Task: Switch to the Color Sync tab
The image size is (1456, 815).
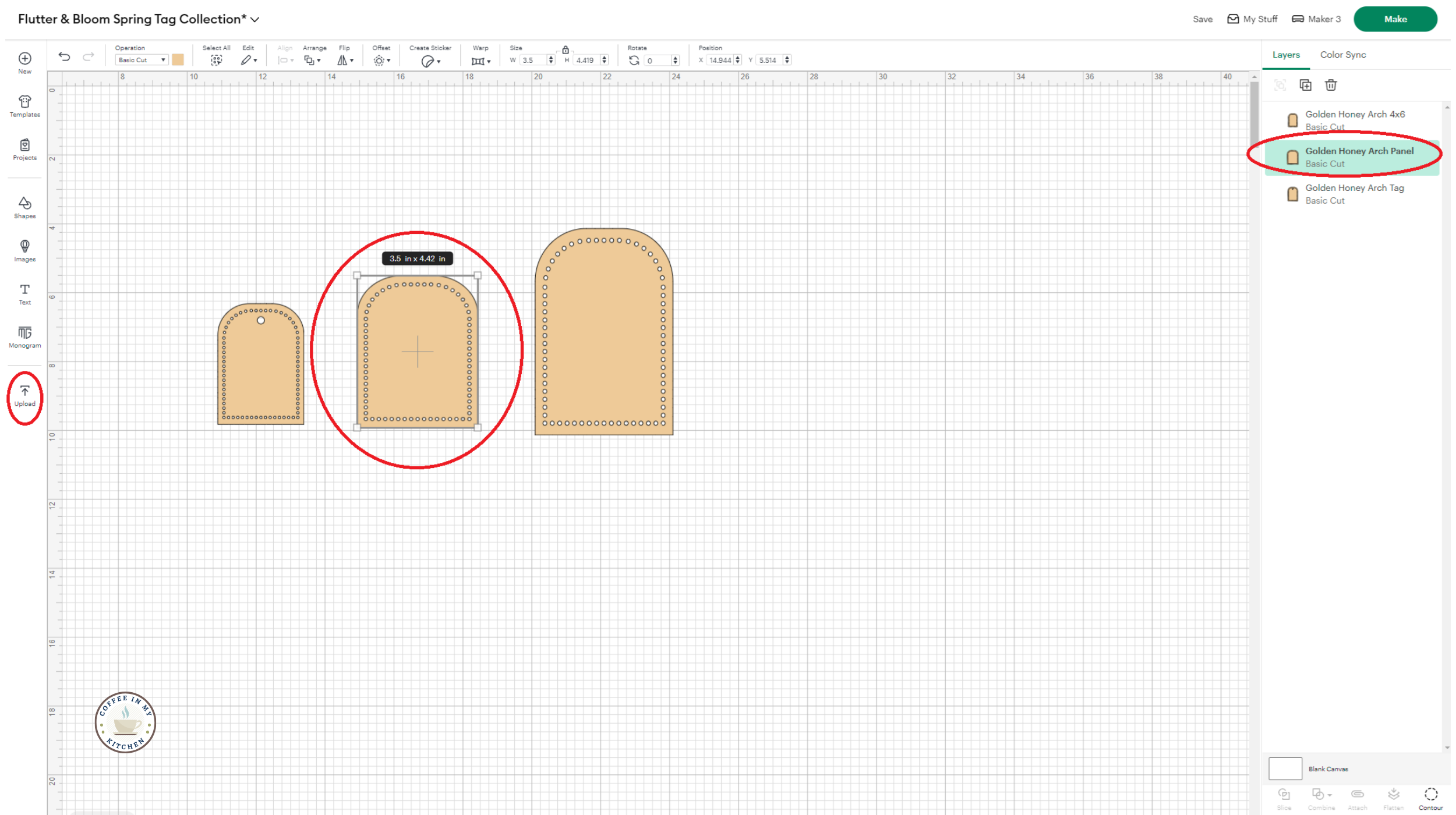Action: [x=1342, y=55]
